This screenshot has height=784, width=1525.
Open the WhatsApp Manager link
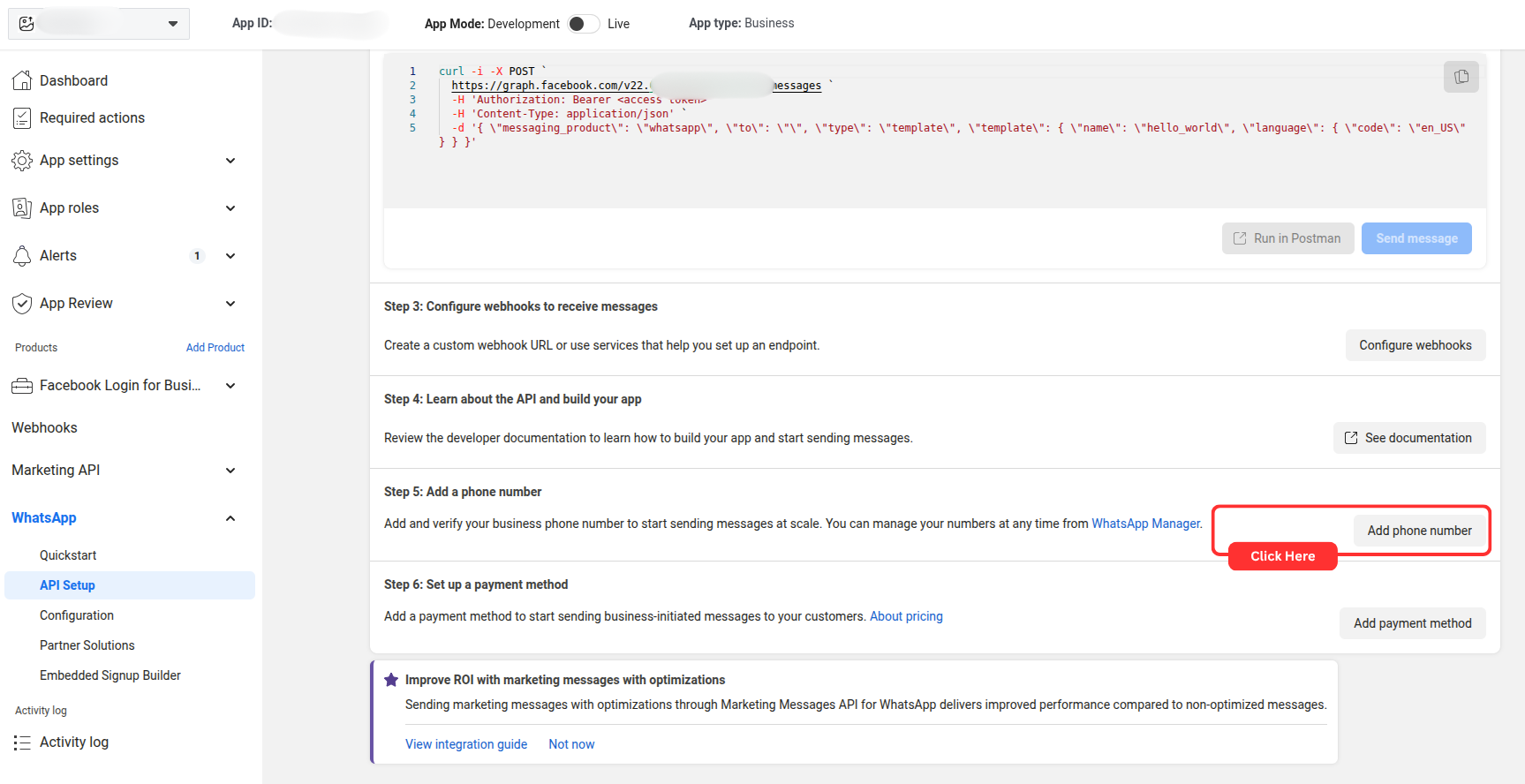coord(1146,524)
